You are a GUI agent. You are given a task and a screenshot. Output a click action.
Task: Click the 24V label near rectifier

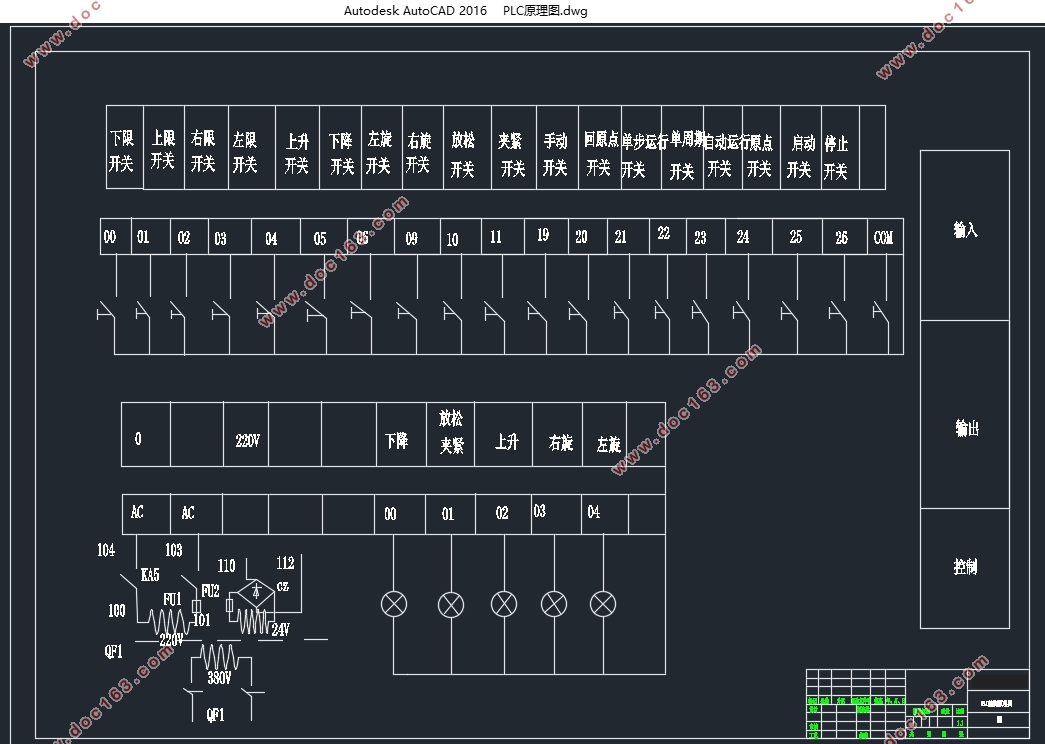coord(281,630)
